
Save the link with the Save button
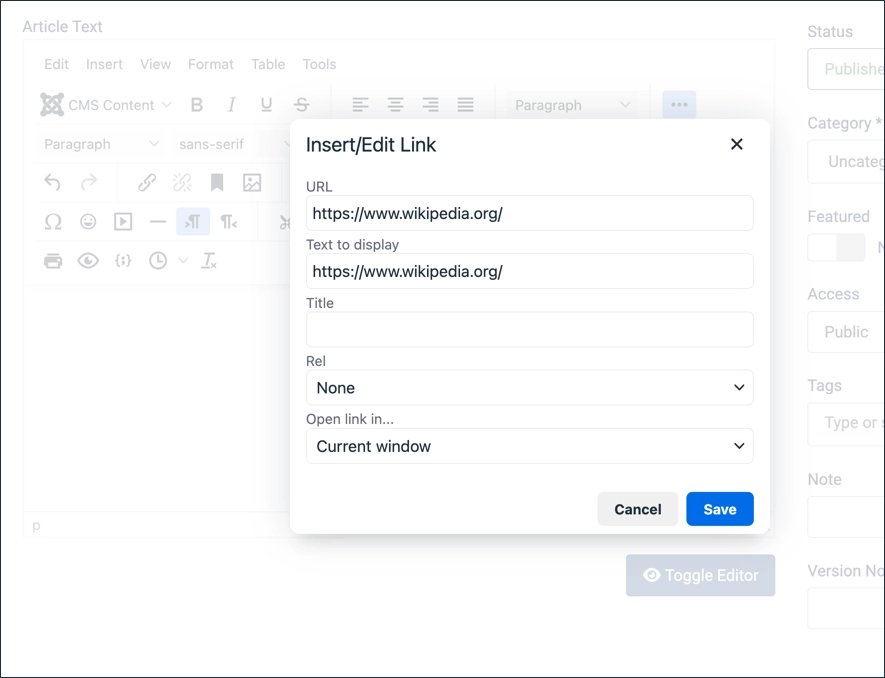719,509
